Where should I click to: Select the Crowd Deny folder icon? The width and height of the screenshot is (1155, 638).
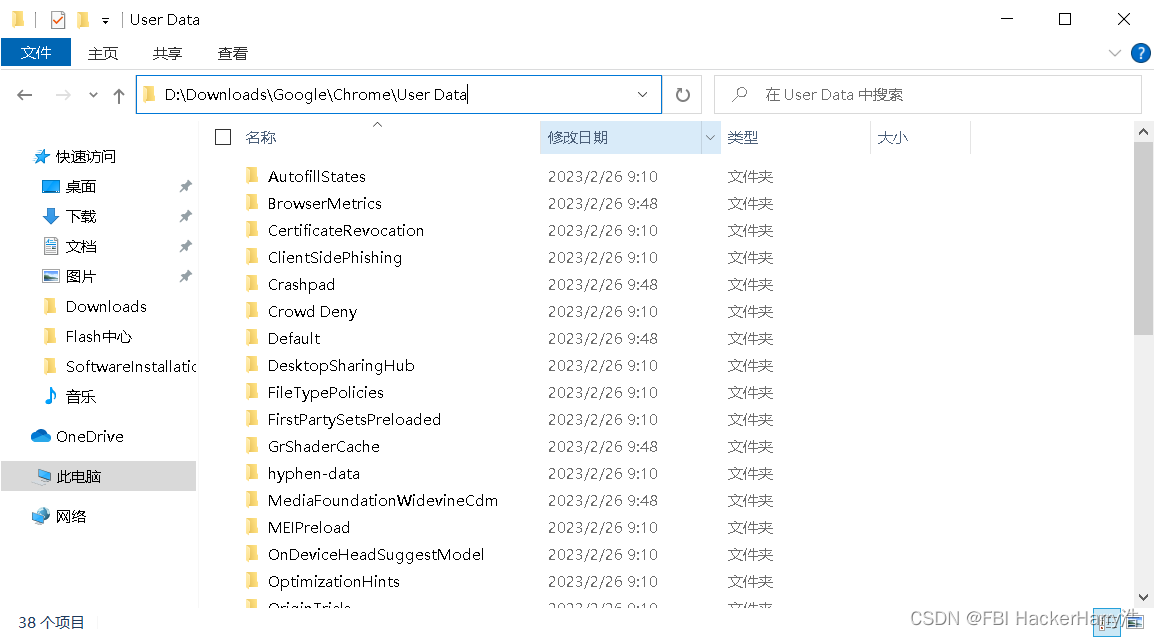(x=252, y=311)
